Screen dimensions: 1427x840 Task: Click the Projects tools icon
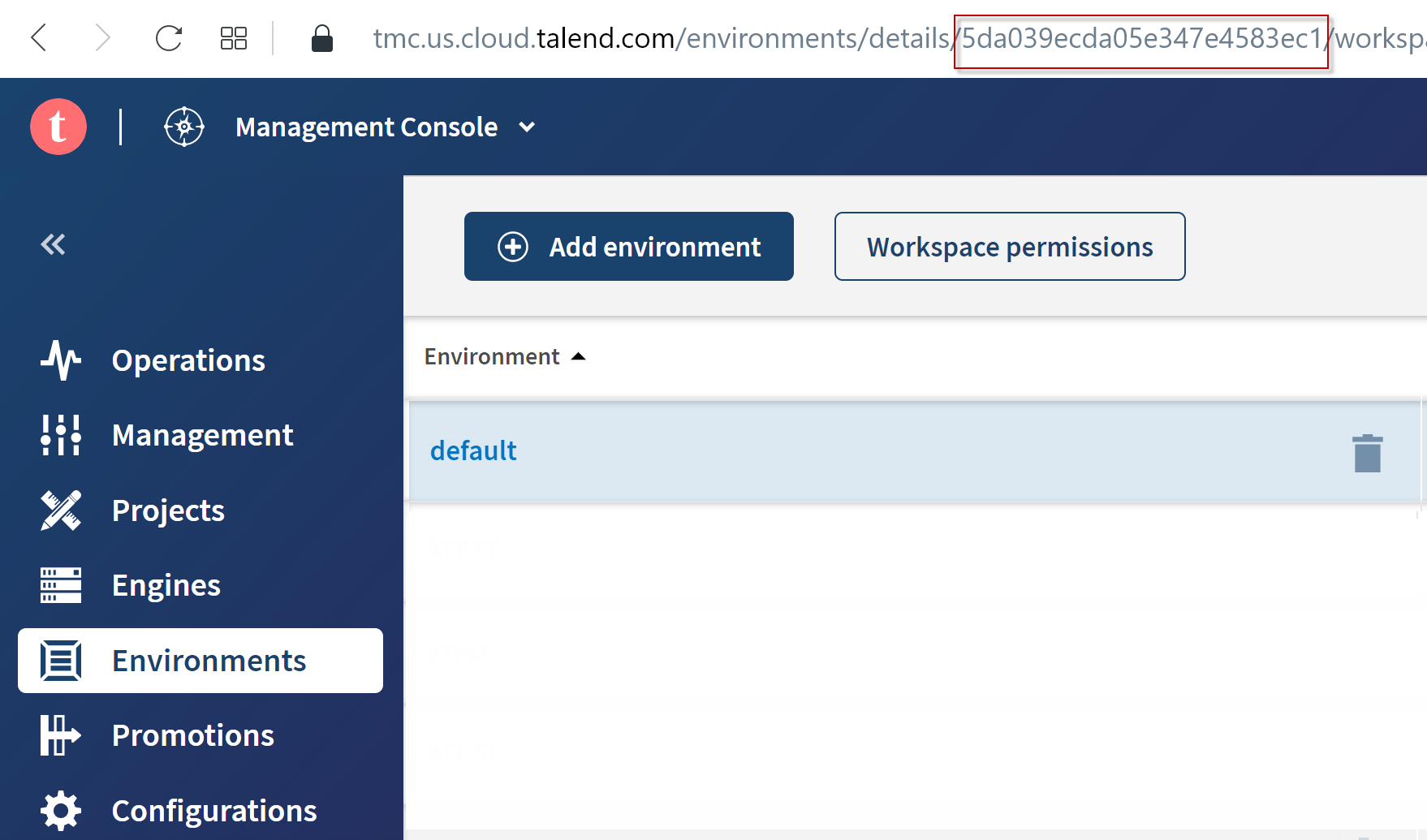60,510
